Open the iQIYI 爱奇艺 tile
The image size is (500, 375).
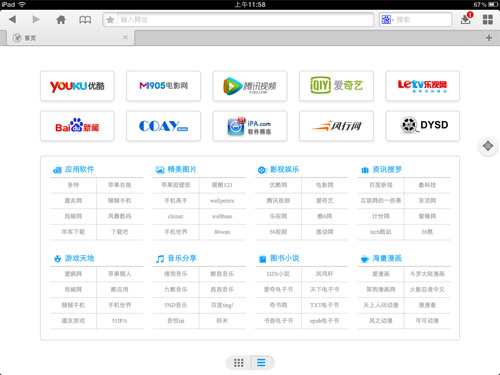(336, 86)
